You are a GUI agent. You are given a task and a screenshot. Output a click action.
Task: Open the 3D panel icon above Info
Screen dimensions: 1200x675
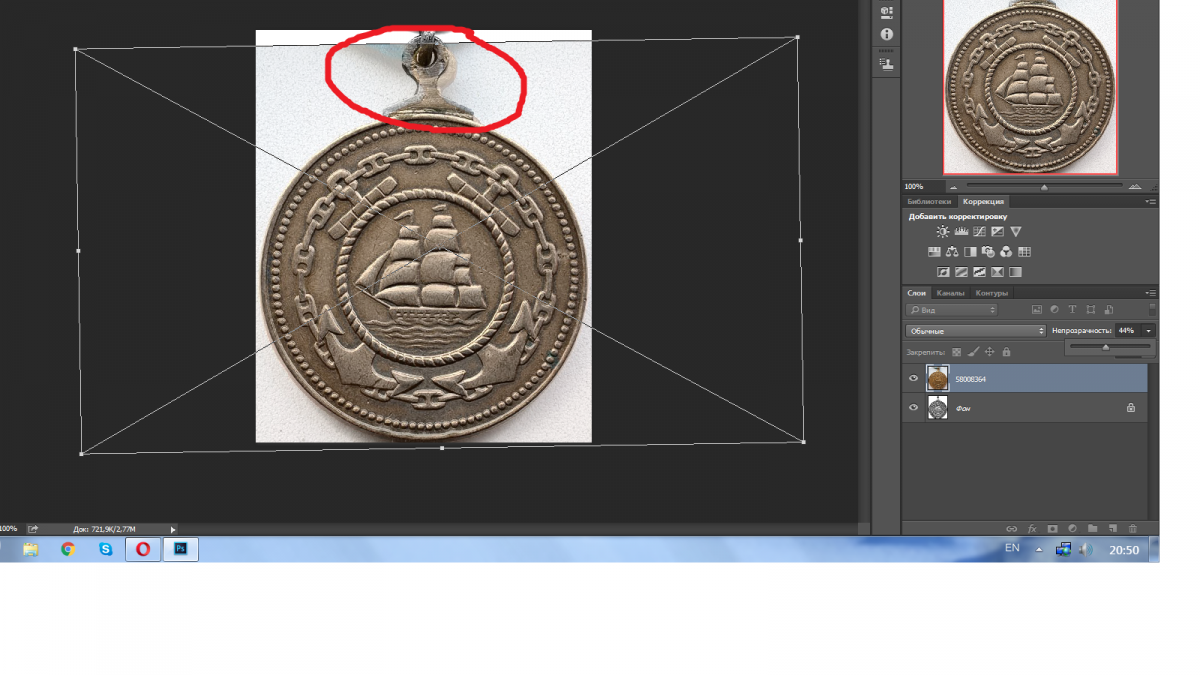click(886, 12)
